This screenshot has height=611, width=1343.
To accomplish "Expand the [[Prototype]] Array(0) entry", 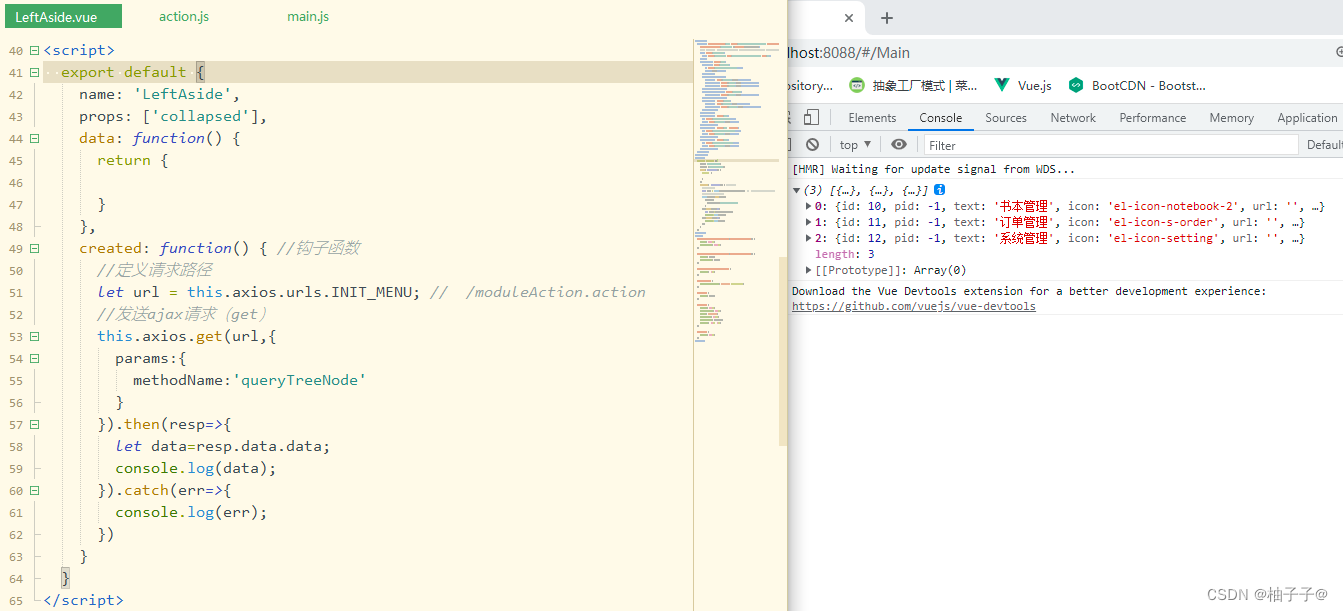I will click(809, 270).
